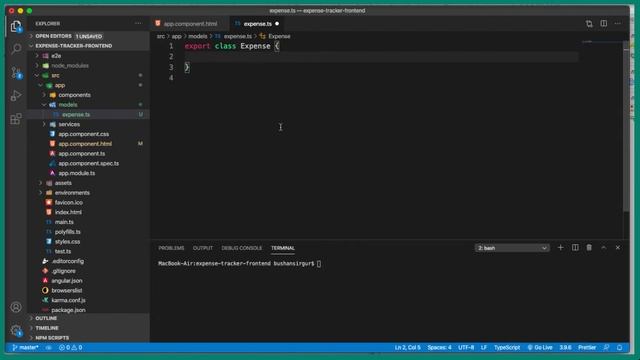Split the editor right
Viewport: 640px width, 360px height.
(603, 24)
